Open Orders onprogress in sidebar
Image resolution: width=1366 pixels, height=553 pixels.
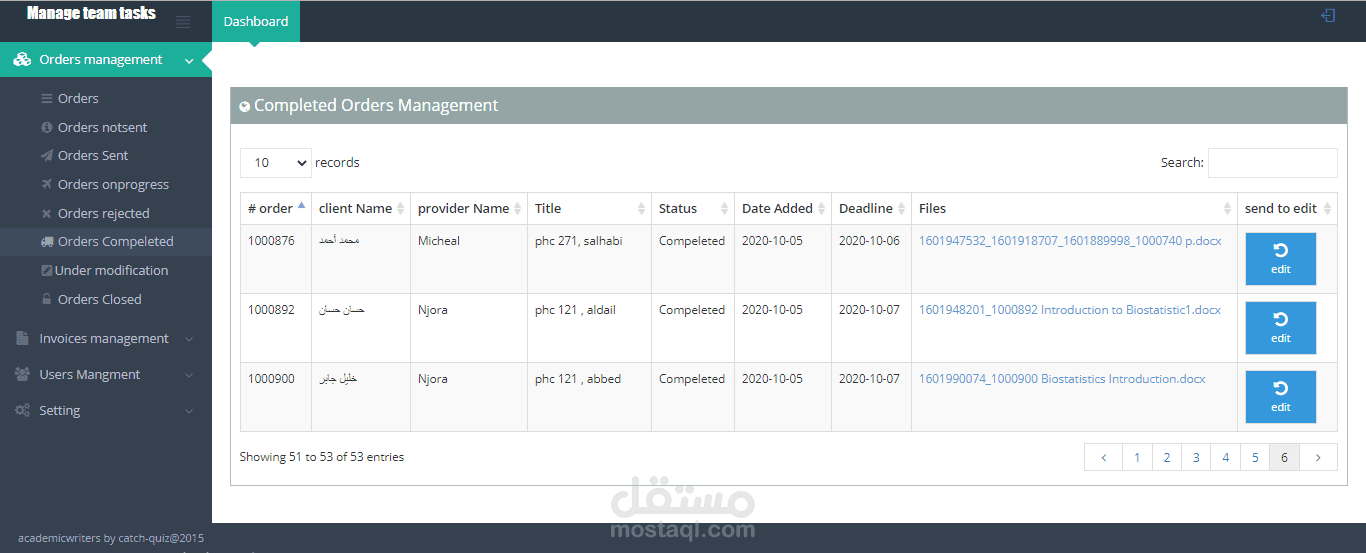click(113, 184)
